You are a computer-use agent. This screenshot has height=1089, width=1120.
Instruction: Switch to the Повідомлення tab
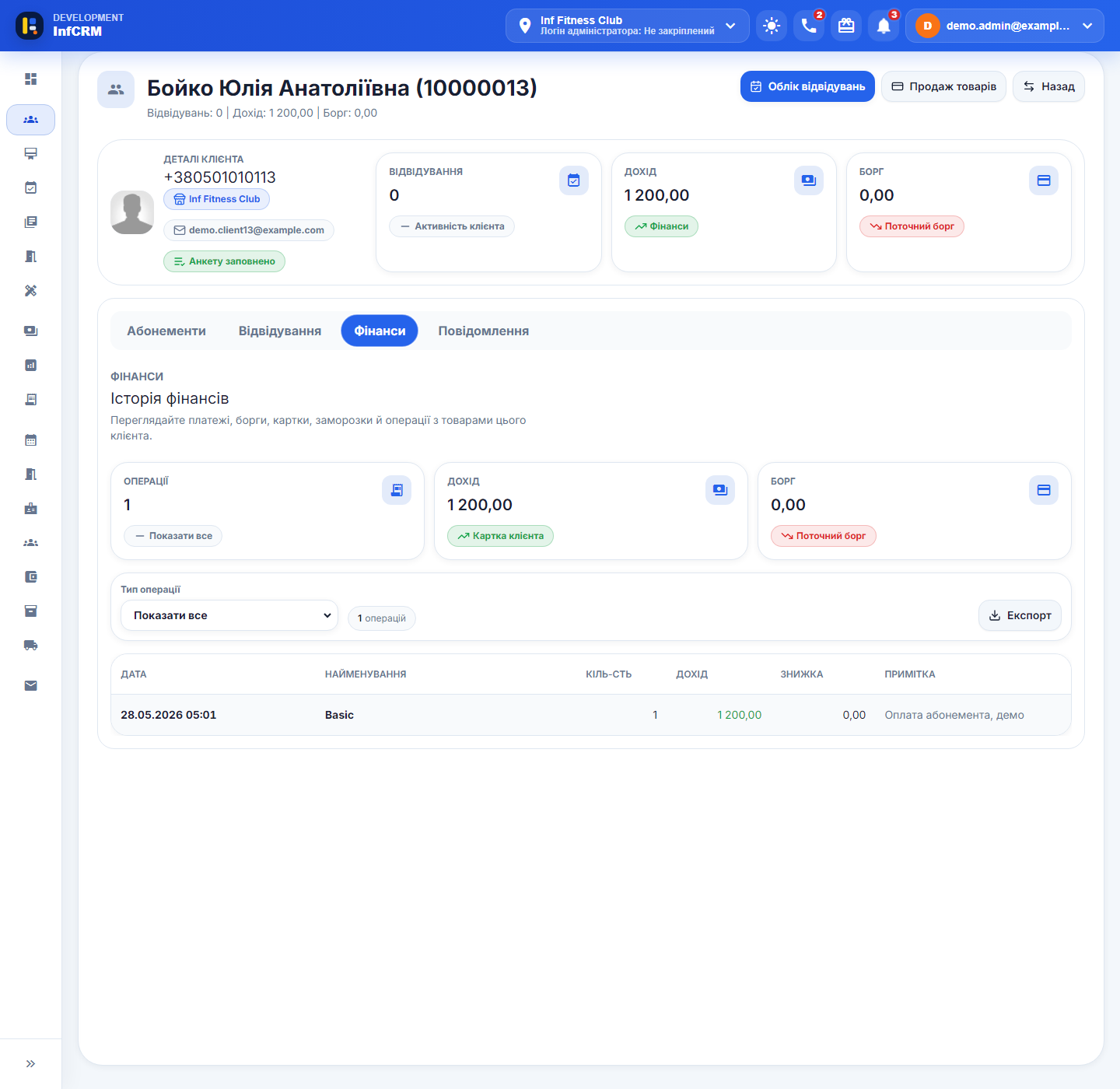coord(484,331)
